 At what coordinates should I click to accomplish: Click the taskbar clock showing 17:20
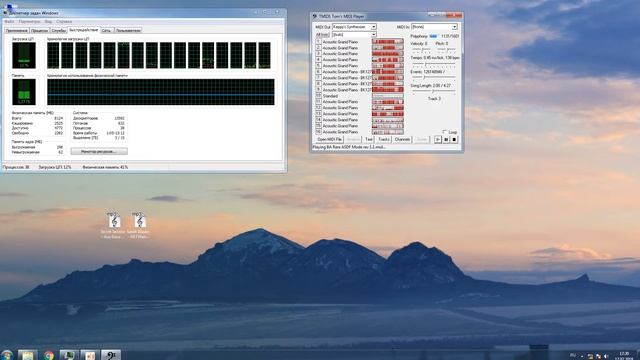(x=624, y=356)
